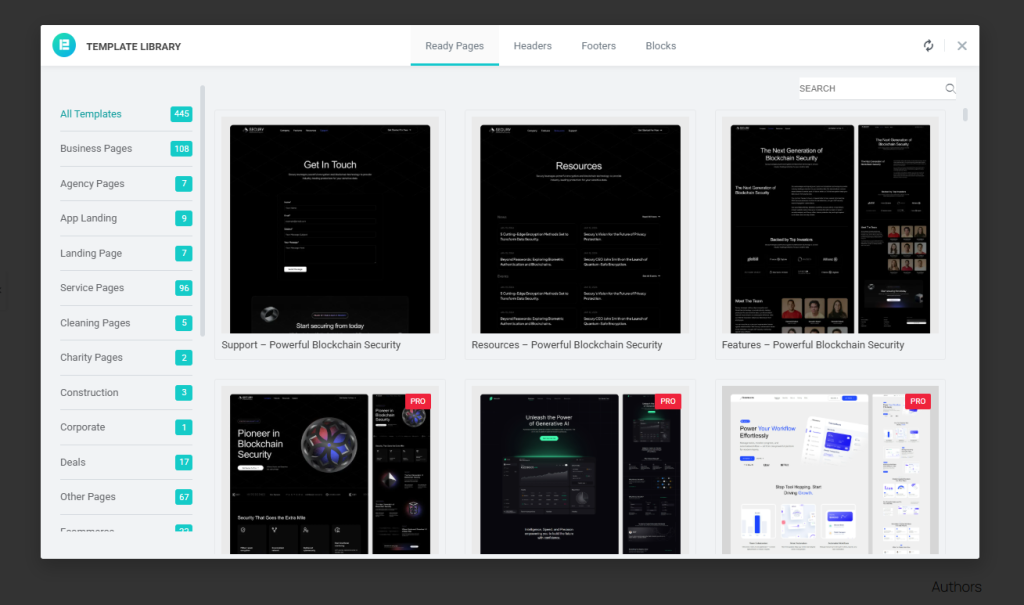Click the 67 count badge

tap(184, 497)
